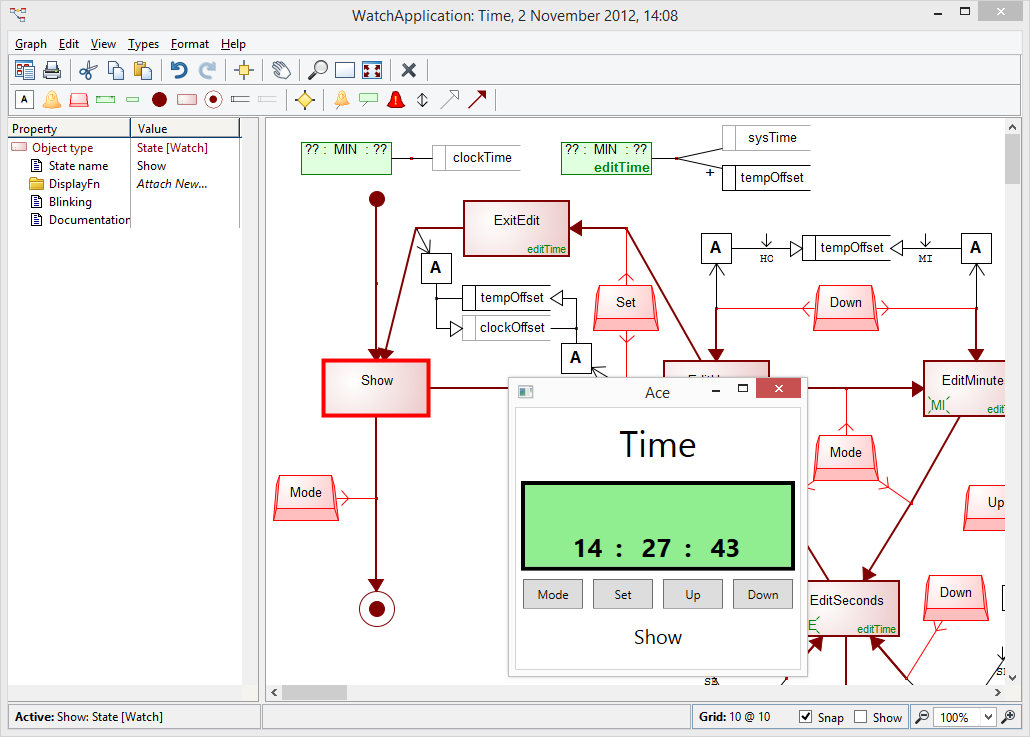Click the Delete X icon in toolbar

click(409, 70)
